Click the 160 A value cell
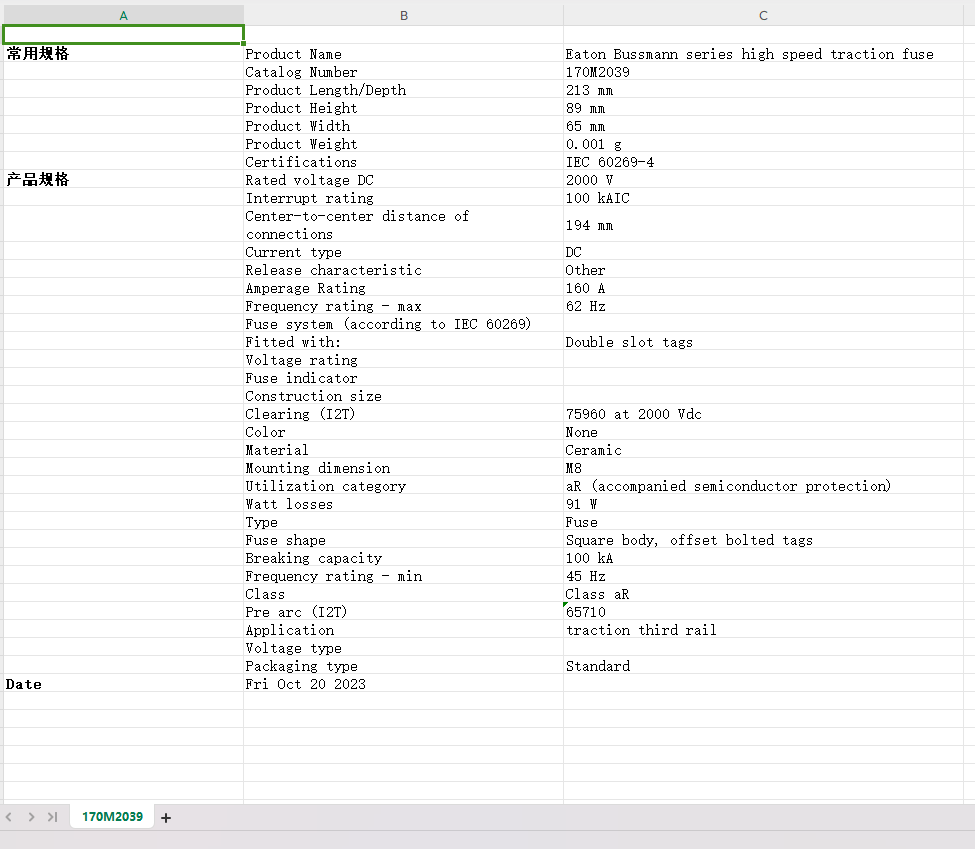This screenshot has height=849, width=975. [763, 288]
